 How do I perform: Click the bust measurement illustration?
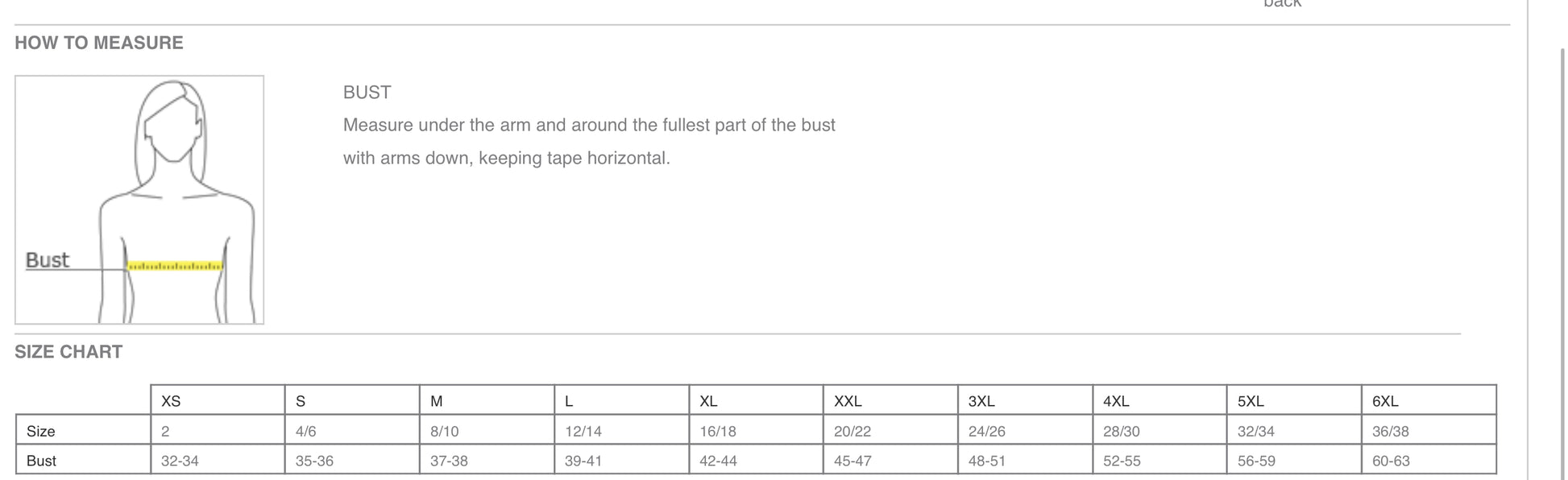tap(139, 200)
